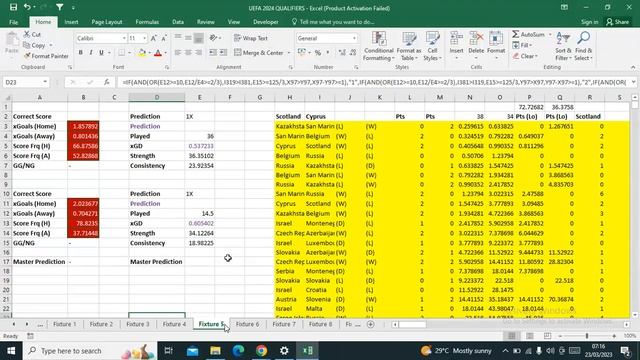Click the Paste clipboard icon
This screenshot has width=640, height=360.
pos(11,40)
